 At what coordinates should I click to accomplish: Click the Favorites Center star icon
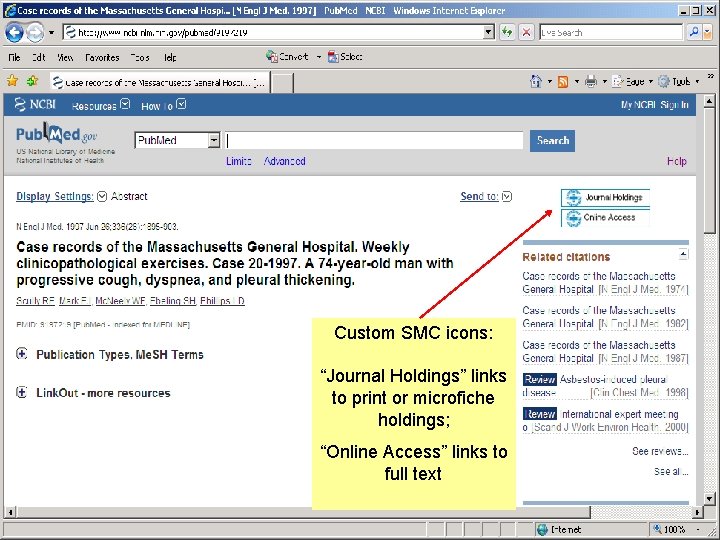[x=12, y=81]
